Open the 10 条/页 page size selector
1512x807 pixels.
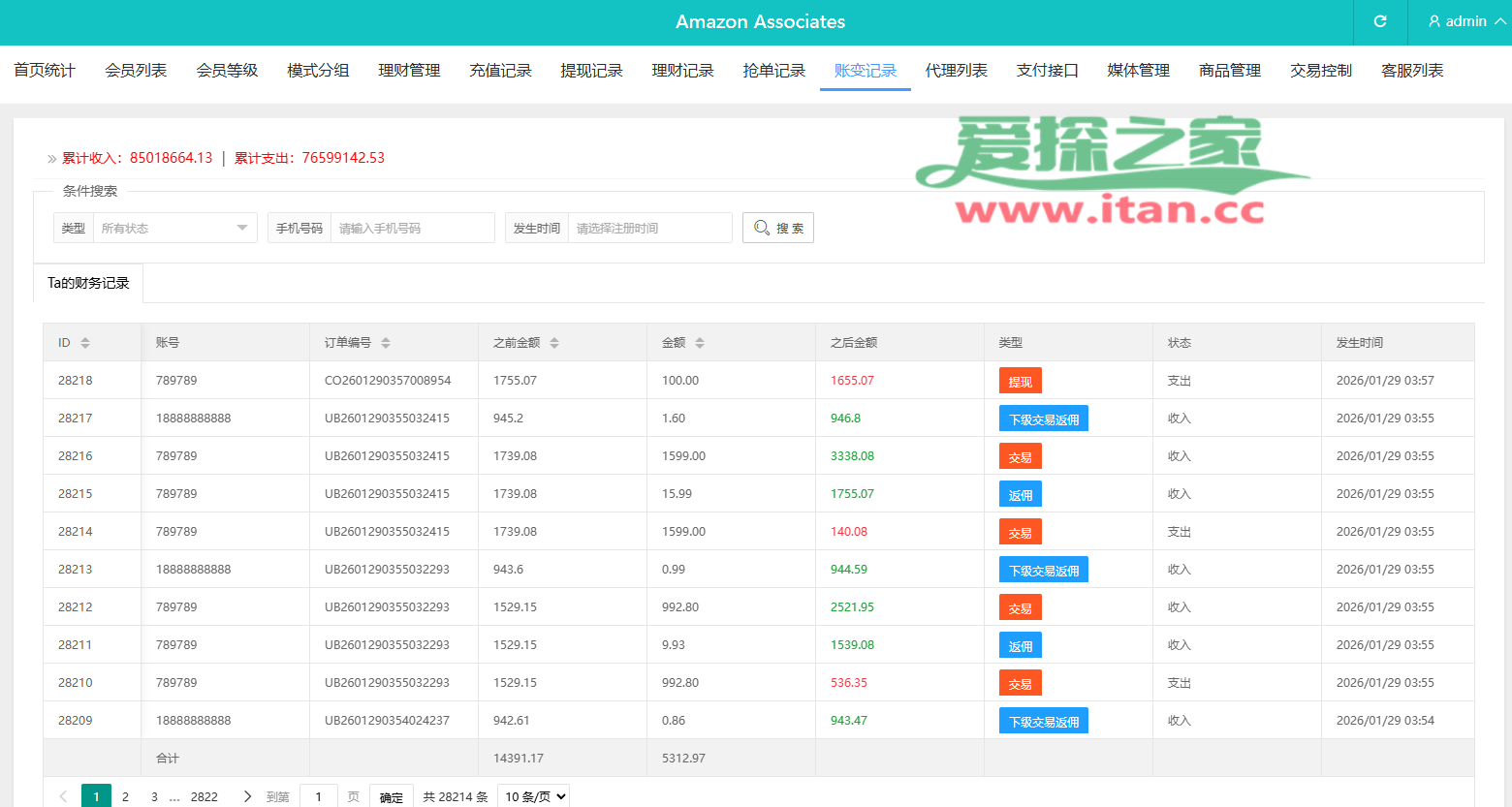point(533,796)
